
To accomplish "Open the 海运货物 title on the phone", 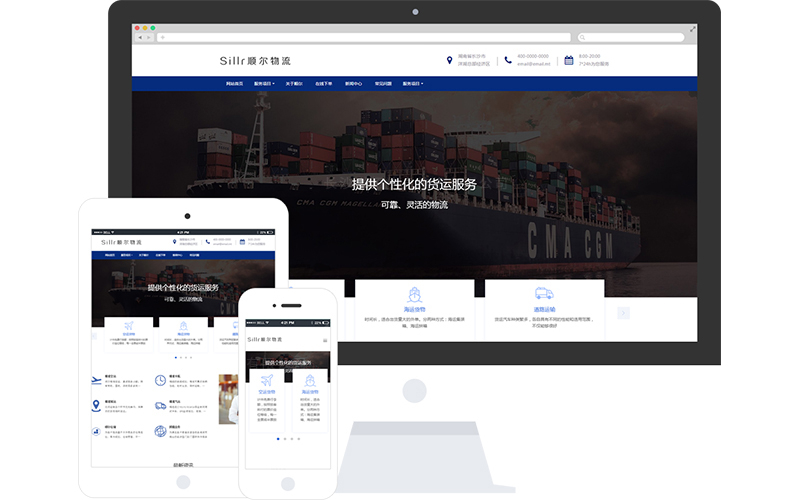I will click(x=310, y=392).
